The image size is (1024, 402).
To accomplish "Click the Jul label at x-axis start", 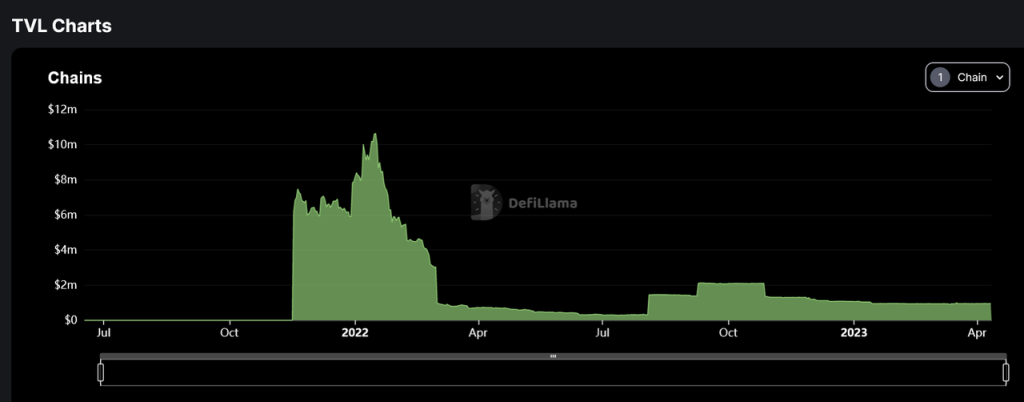I will (104, 332).
